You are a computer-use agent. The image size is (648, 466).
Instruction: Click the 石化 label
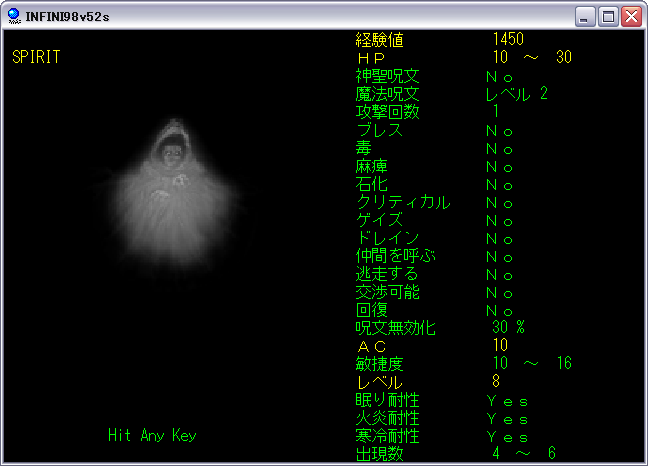[372, 184]
